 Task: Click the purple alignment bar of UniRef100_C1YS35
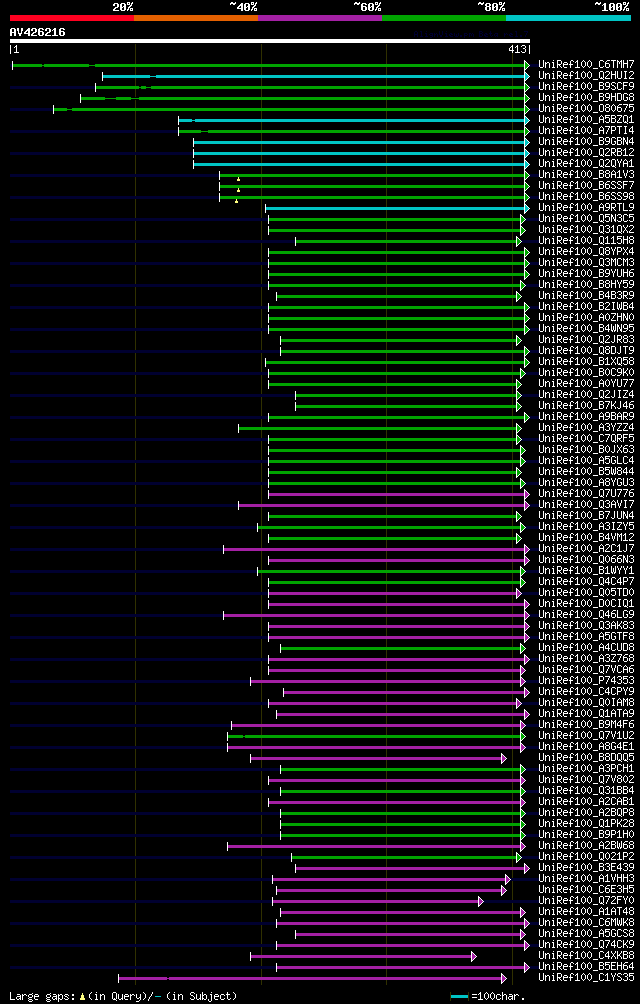coord(310,979)
